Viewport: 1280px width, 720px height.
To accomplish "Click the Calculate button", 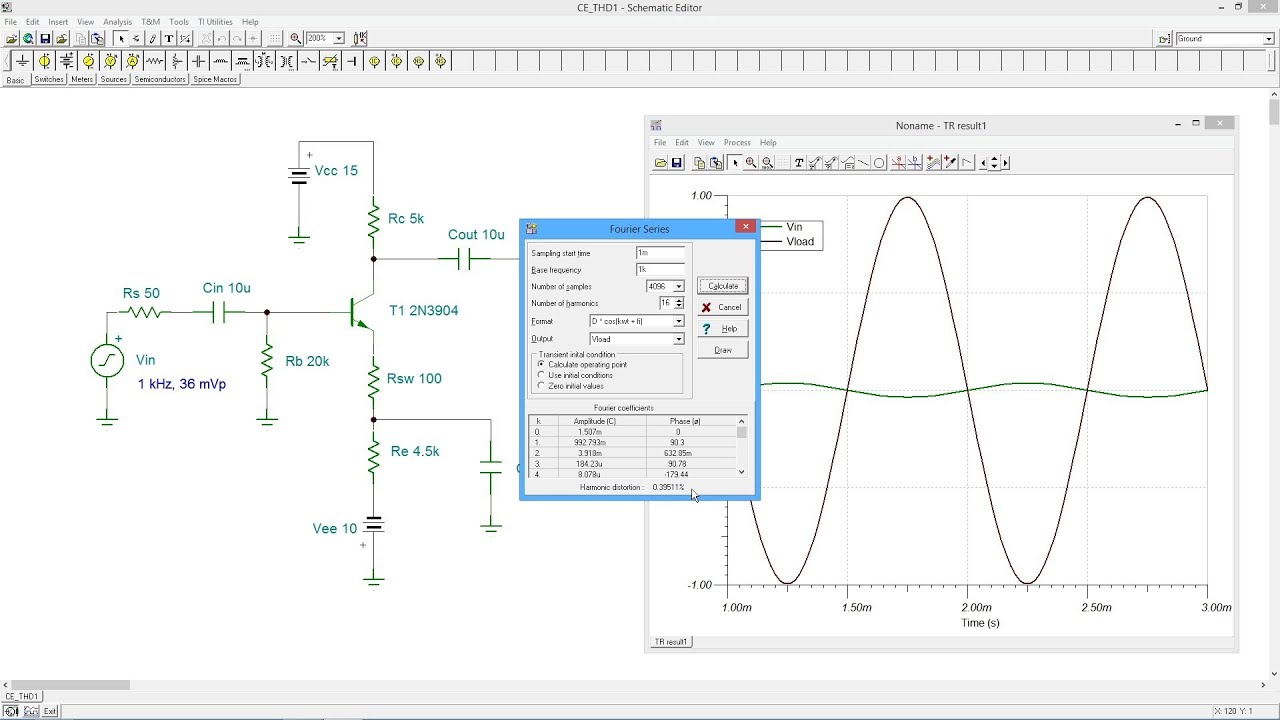I will 723,286.
